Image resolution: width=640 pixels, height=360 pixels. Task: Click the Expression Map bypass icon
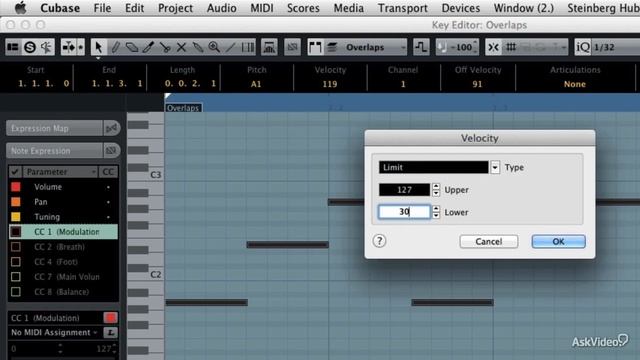pos(111,128)
